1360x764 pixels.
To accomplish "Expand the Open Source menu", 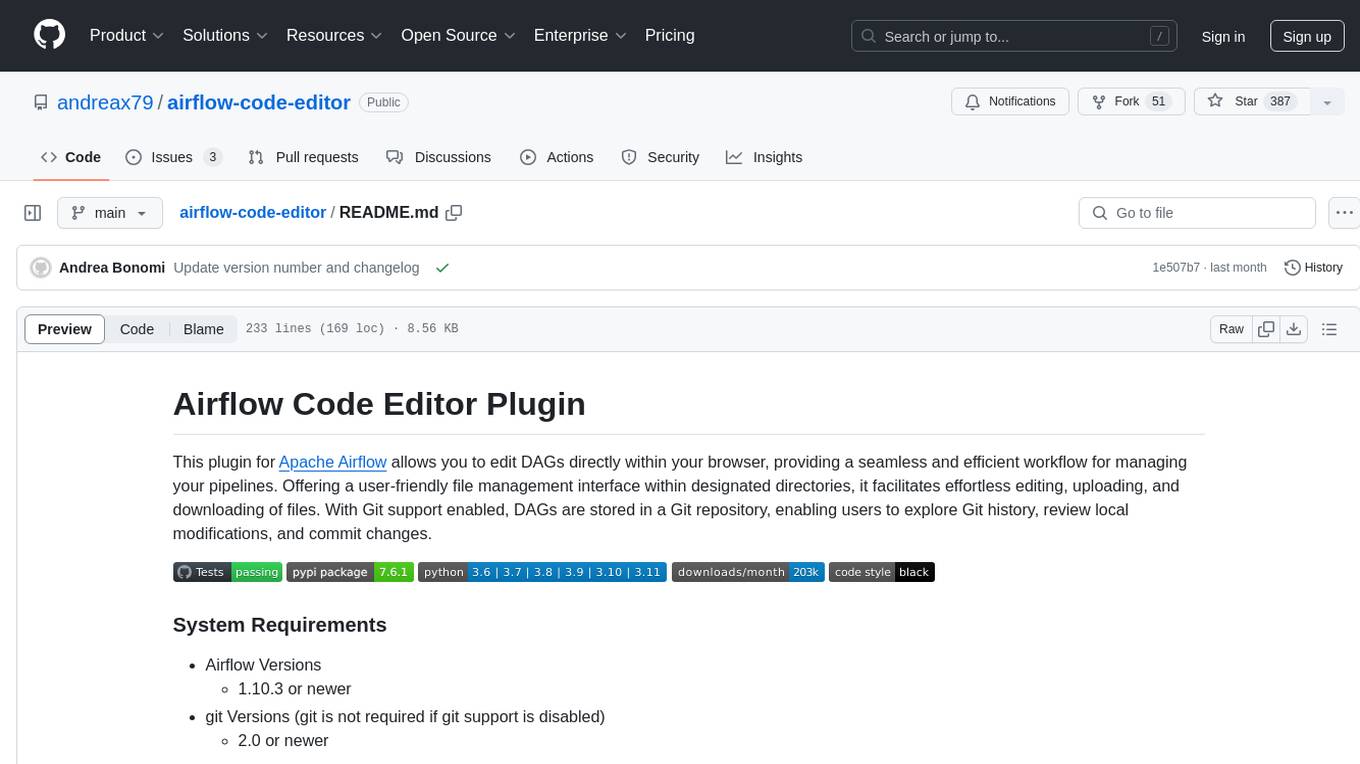I will pos(458,35).
